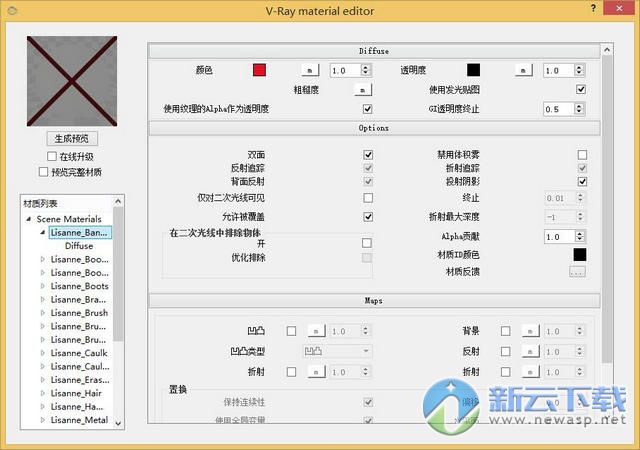Collapse the Maps section header
Viewport: 640px width, 450px height.
pyautogui.click(x=374, y=301)
